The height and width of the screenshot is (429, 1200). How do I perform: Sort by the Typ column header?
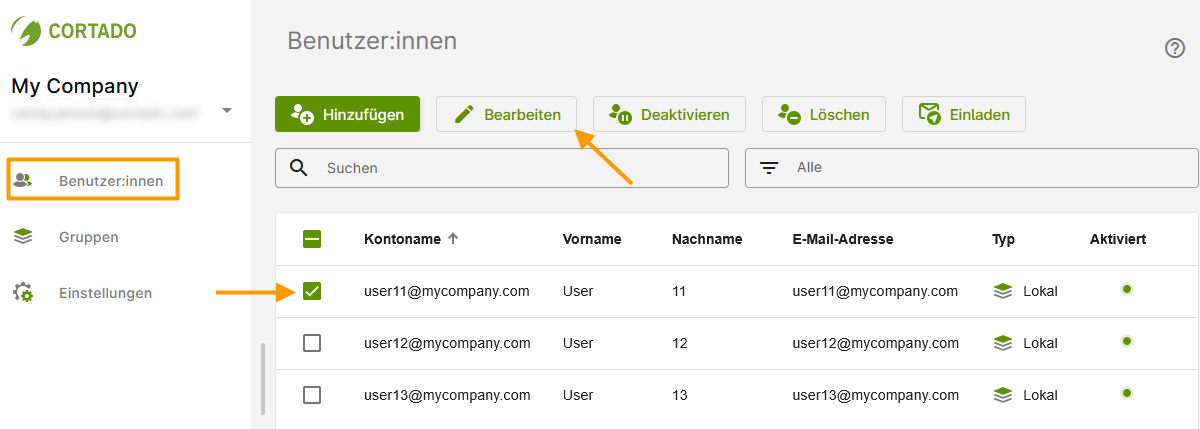[x=1003, y=239]
